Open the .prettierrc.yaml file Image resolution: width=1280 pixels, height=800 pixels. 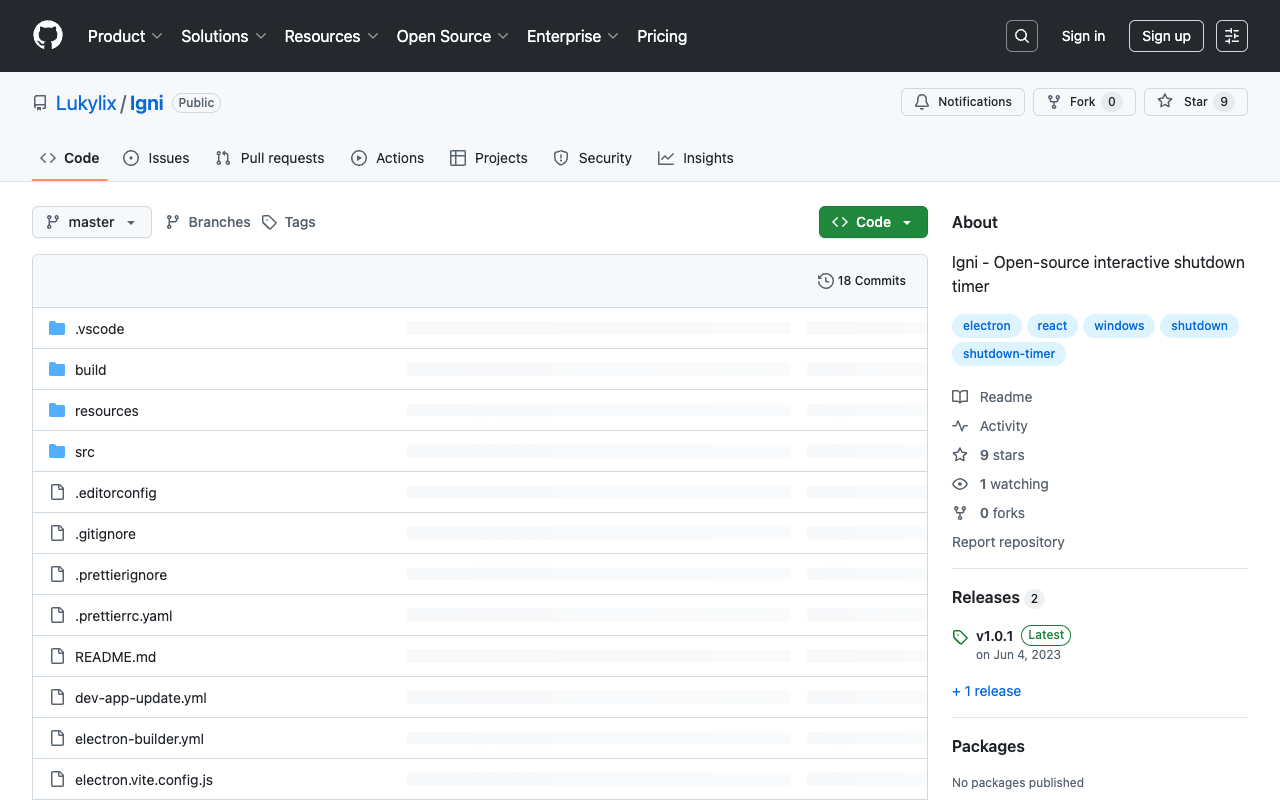click(x=124, y=616)
